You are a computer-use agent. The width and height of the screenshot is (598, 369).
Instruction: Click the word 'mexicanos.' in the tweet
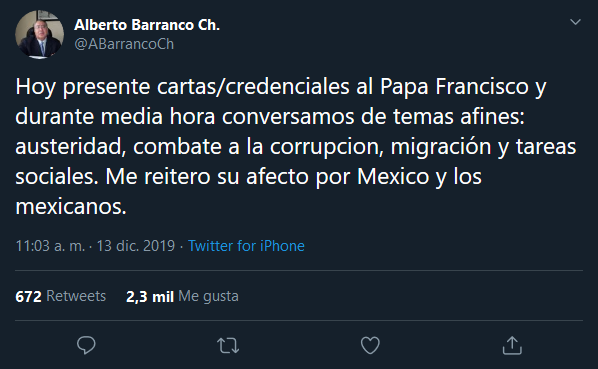(x=71, y=207)
